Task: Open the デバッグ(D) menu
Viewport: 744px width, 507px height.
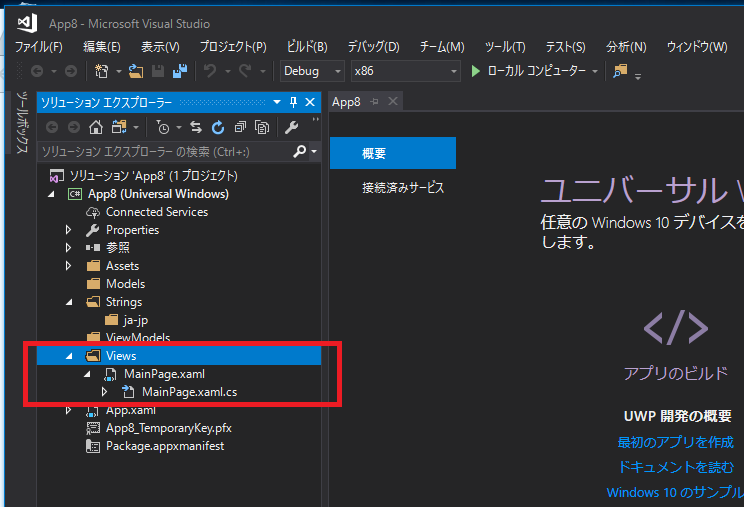Action: tap(374, 47)
